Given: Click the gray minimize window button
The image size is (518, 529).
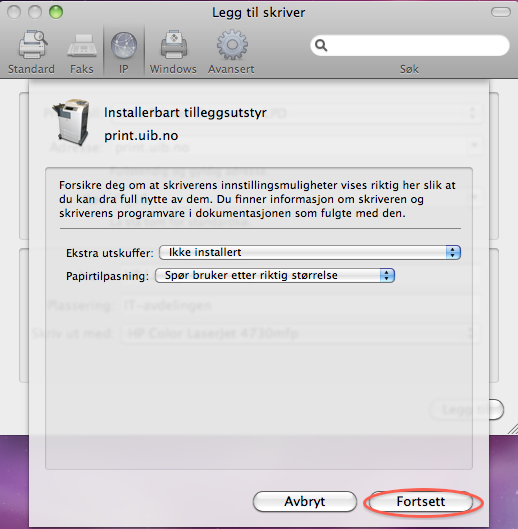Looking at the screenshot, I should [x=35, y=12].
